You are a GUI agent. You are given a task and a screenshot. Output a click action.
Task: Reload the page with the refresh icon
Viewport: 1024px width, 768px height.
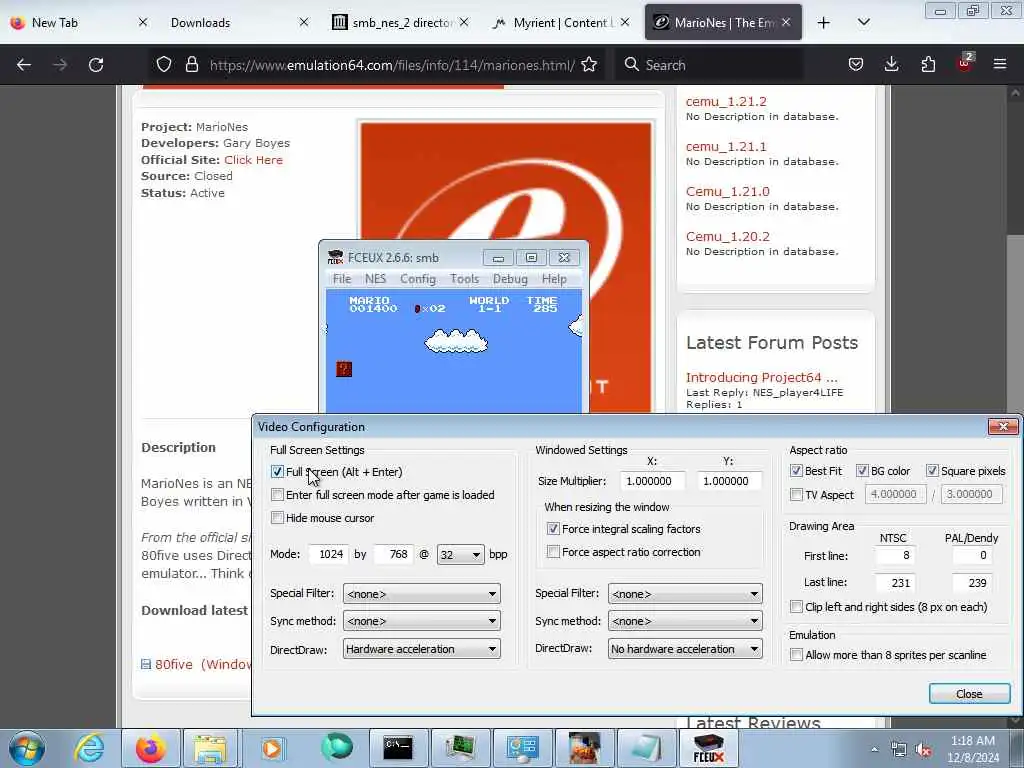(x=96, y=65)
